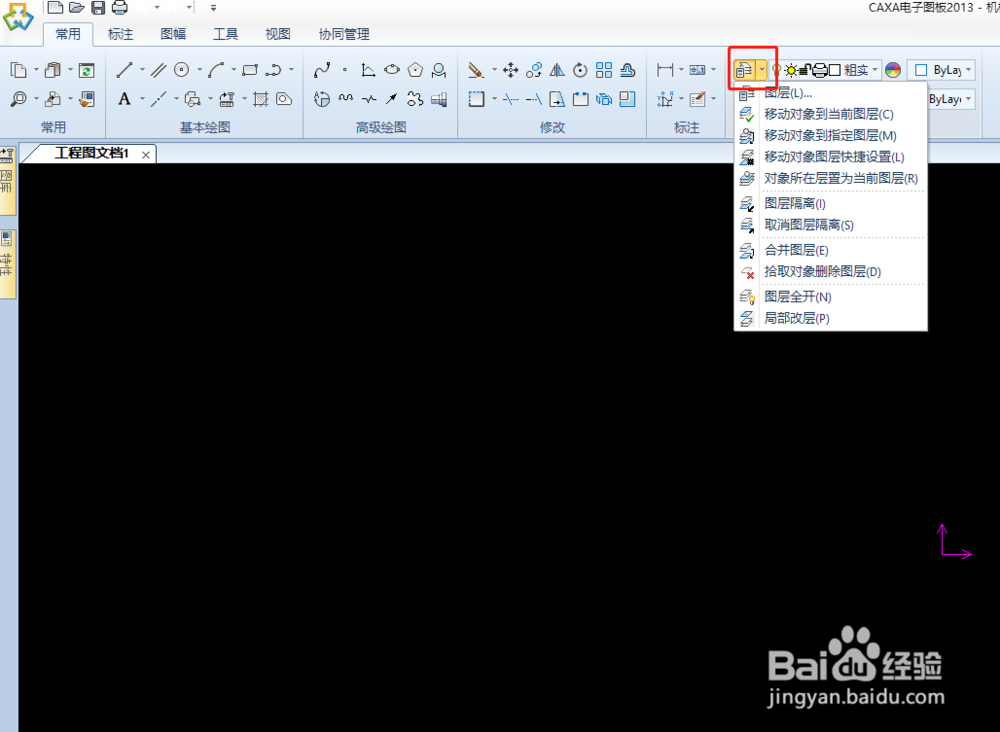Viewport: 1000px width, 732px height.
Task: Select the 工程图文档1 document tab
Action: 91,154
